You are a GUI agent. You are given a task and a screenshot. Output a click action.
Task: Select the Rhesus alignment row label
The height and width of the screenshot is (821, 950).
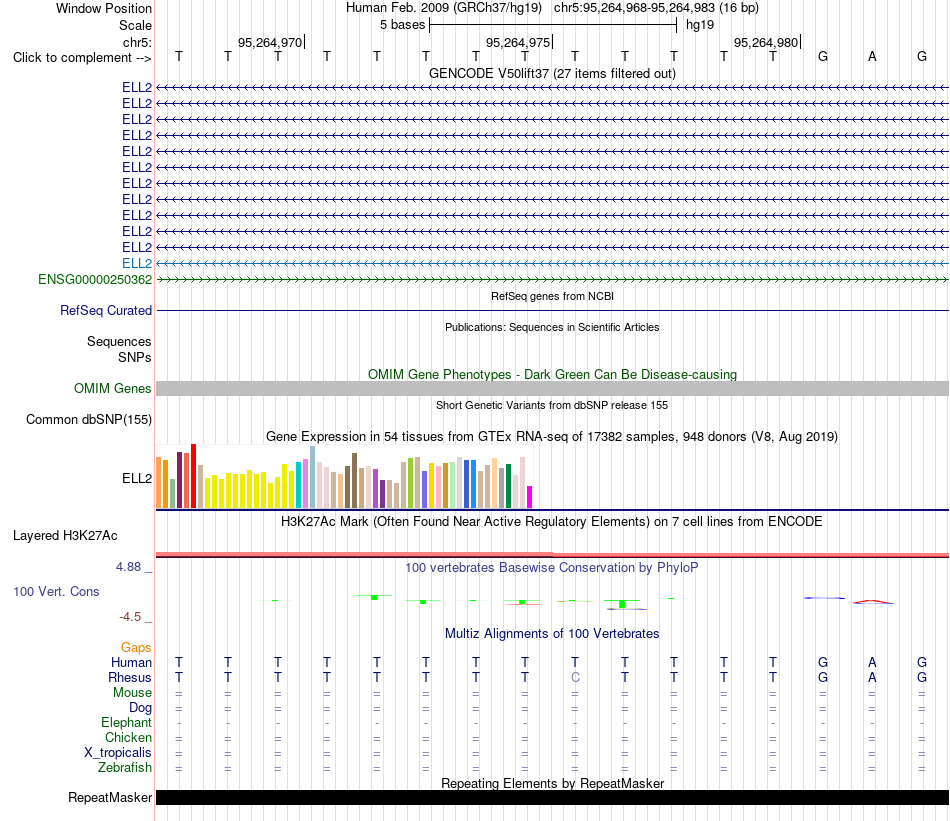click(130, 677)
